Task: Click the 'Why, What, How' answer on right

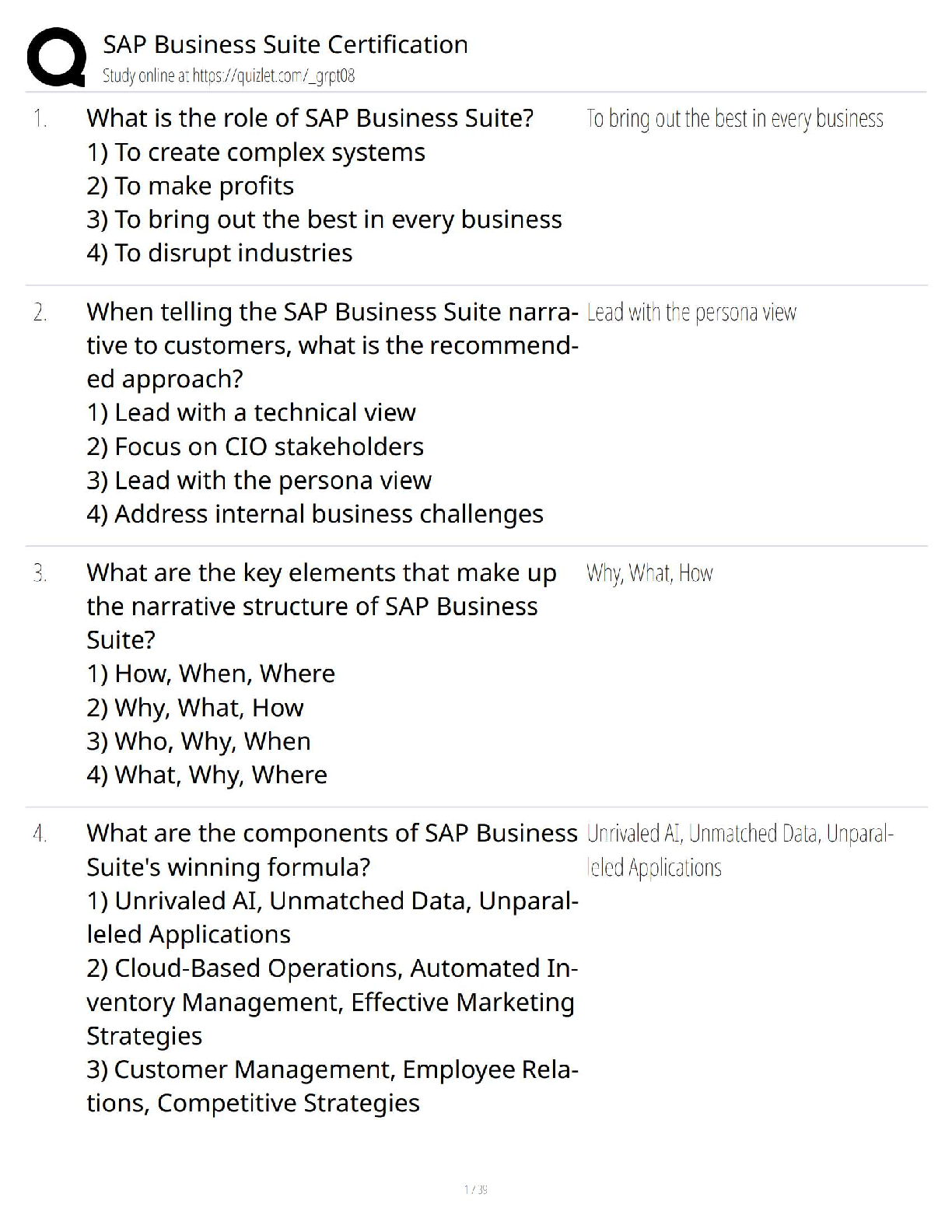Action: pos(649,574)
